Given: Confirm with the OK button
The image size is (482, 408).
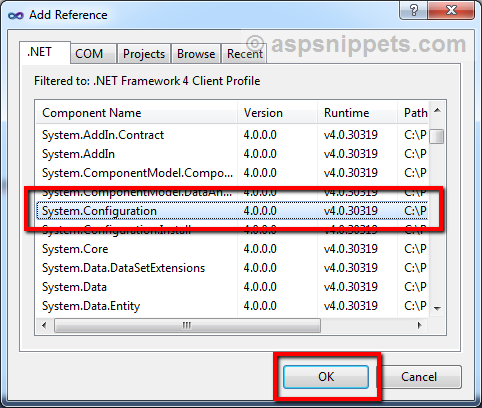Looking at the screenshot, I should (326, 377).
